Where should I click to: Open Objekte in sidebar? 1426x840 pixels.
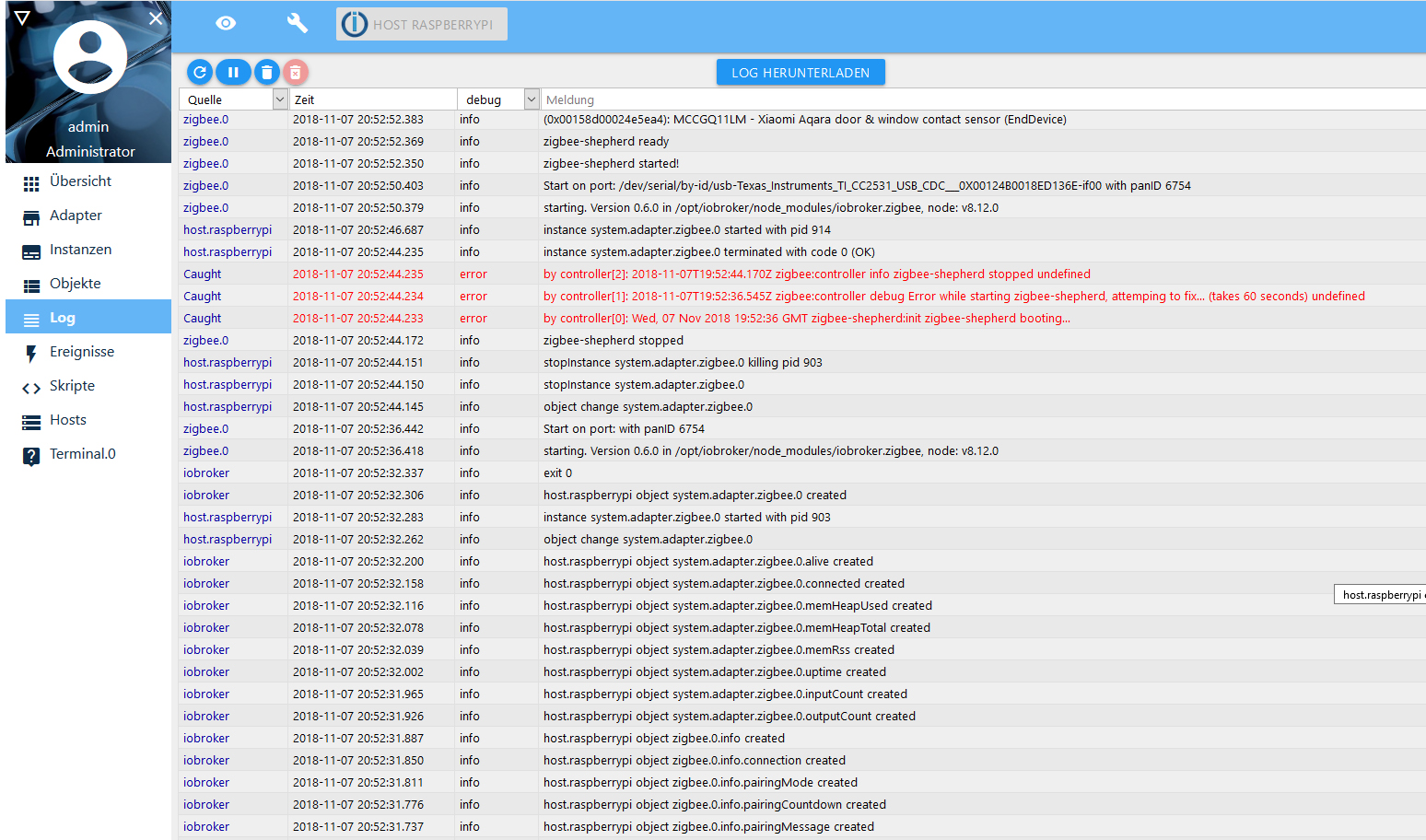click(x=88, y=284)
